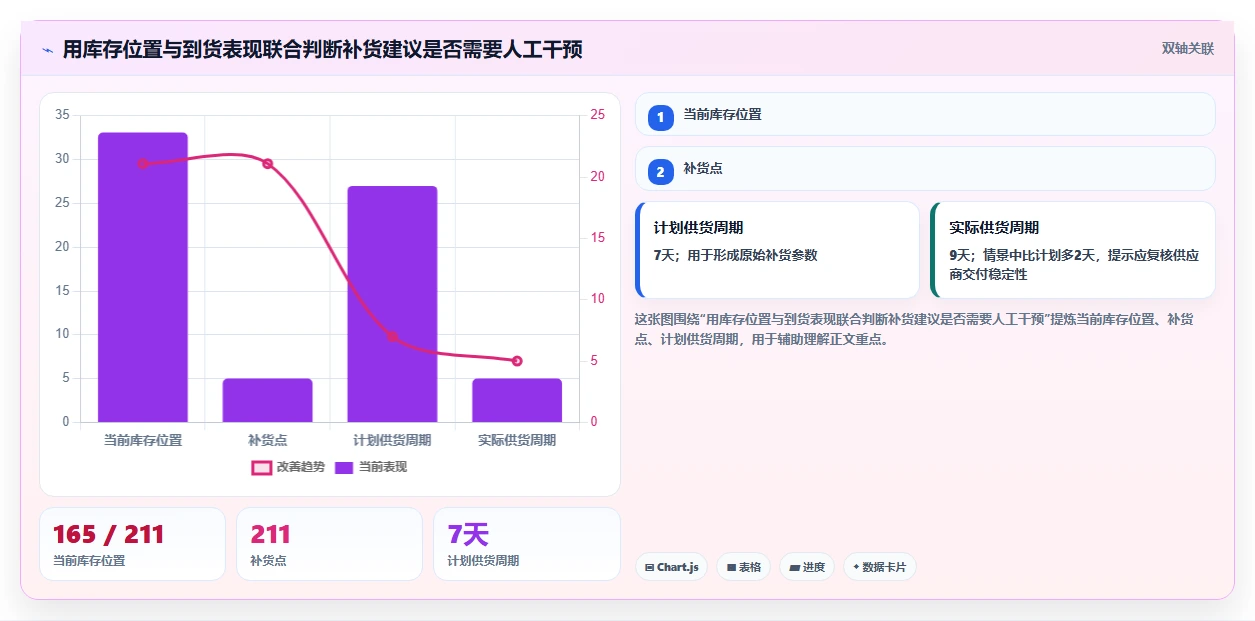Click x-axis label 当前库存位置
The image size is (1255, 621).
tap(142, 440)
